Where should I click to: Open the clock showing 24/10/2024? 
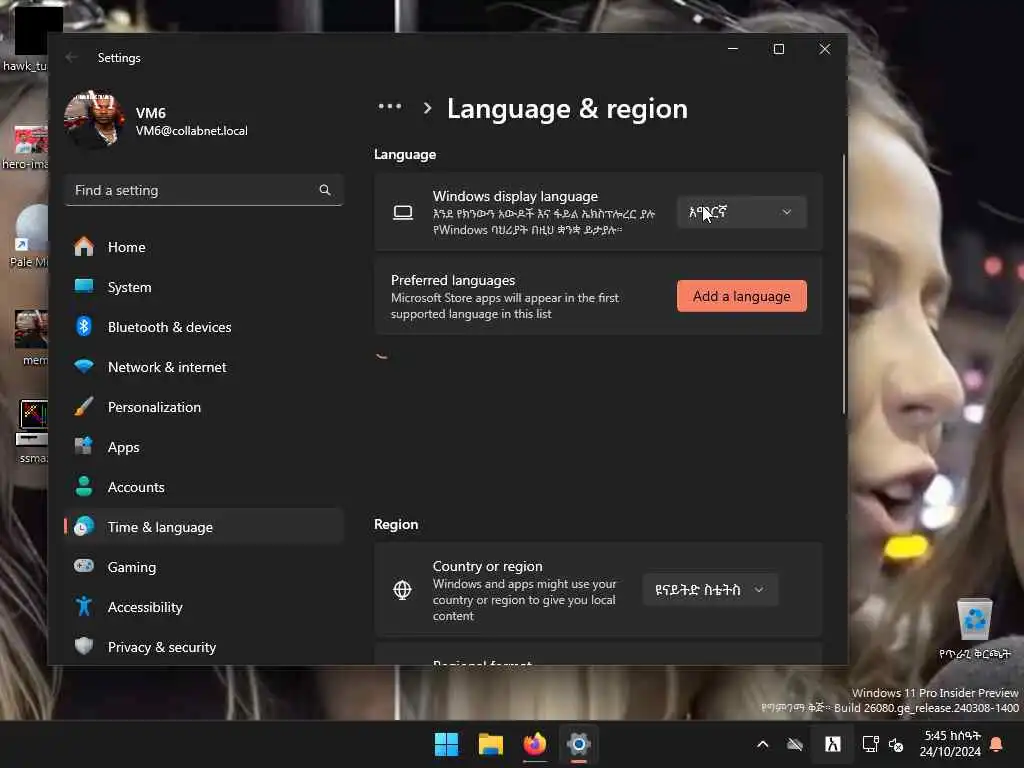(x=950, y=744)
